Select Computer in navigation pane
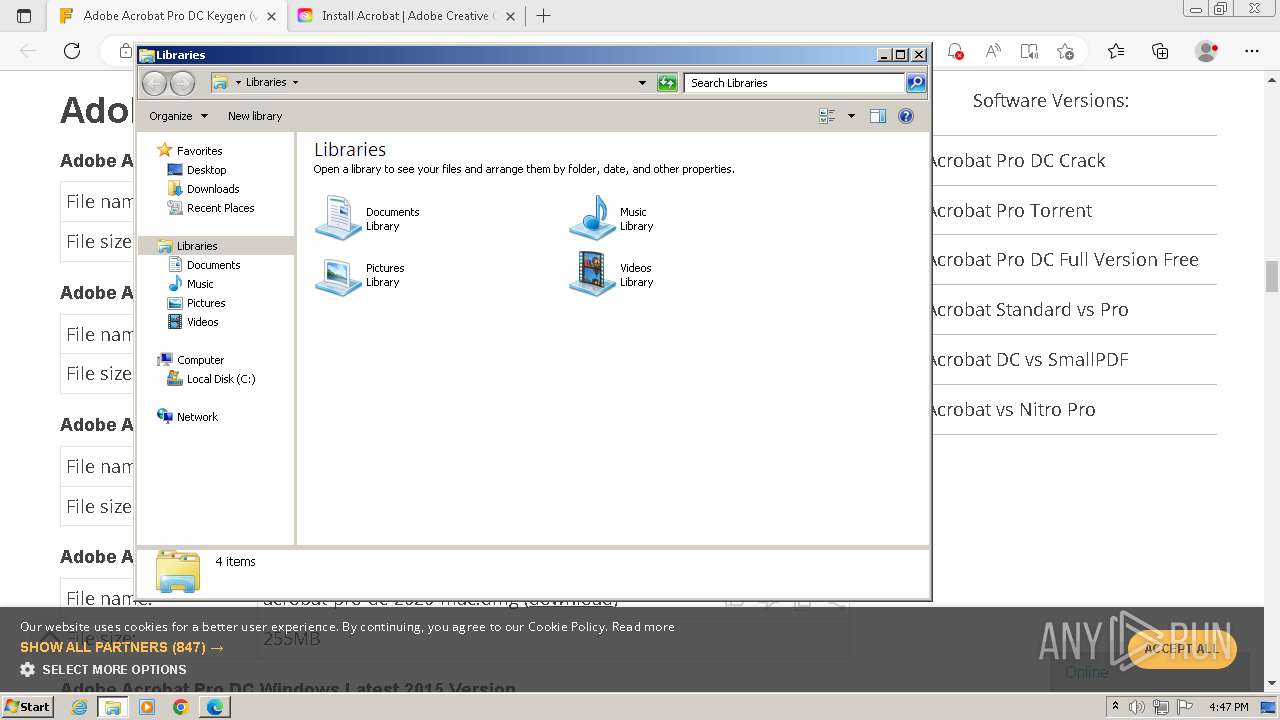1280x720 pixels. (200, 360)
